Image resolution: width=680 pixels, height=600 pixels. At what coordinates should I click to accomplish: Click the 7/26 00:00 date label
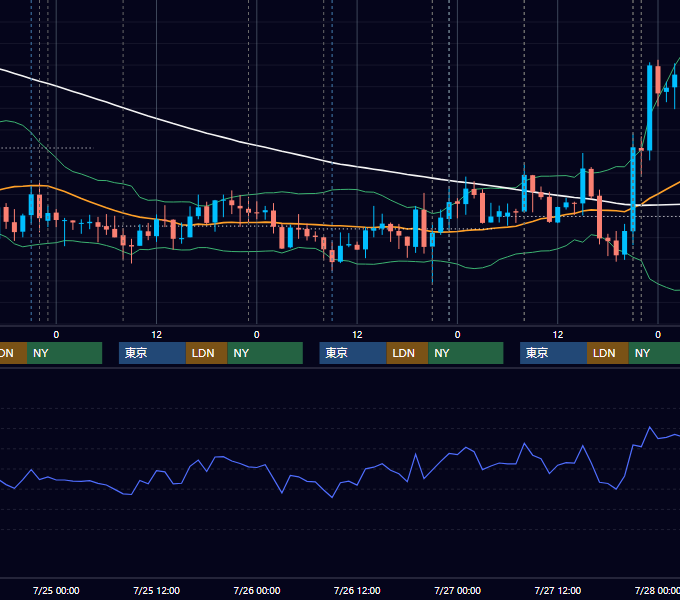(x=257, y=590)
